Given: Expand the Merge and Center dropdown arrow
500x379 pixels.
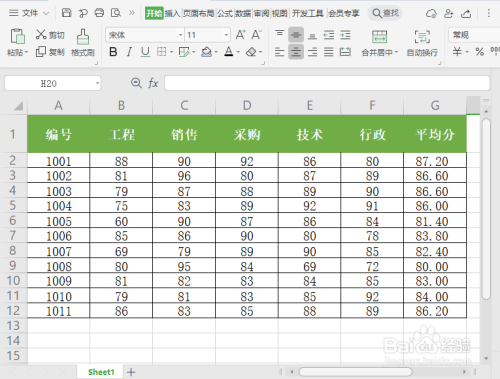Looking at the screenshot, I should 396,52.
